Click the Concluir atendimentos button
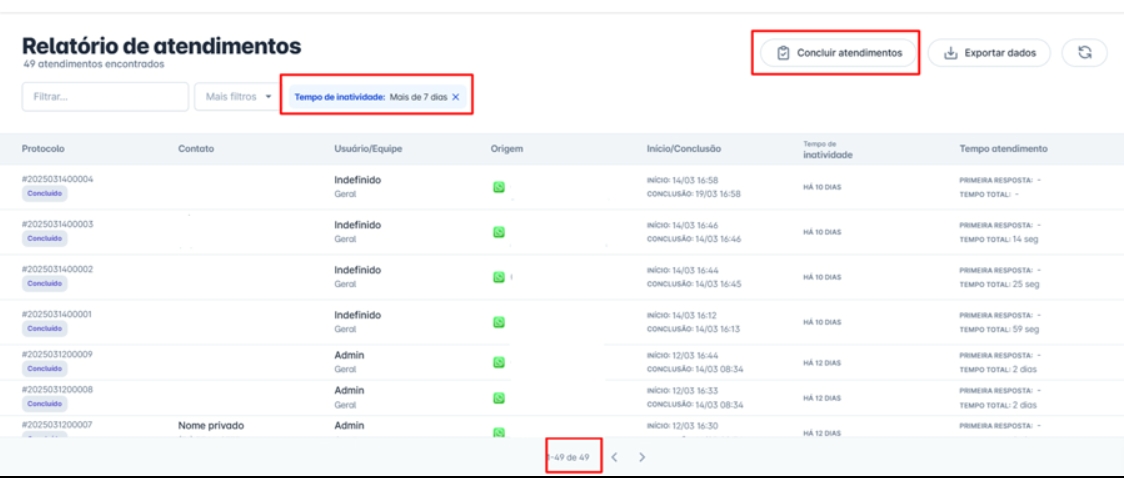The height and width of the screenshot is (478, 1124). [x=839, y=53]
